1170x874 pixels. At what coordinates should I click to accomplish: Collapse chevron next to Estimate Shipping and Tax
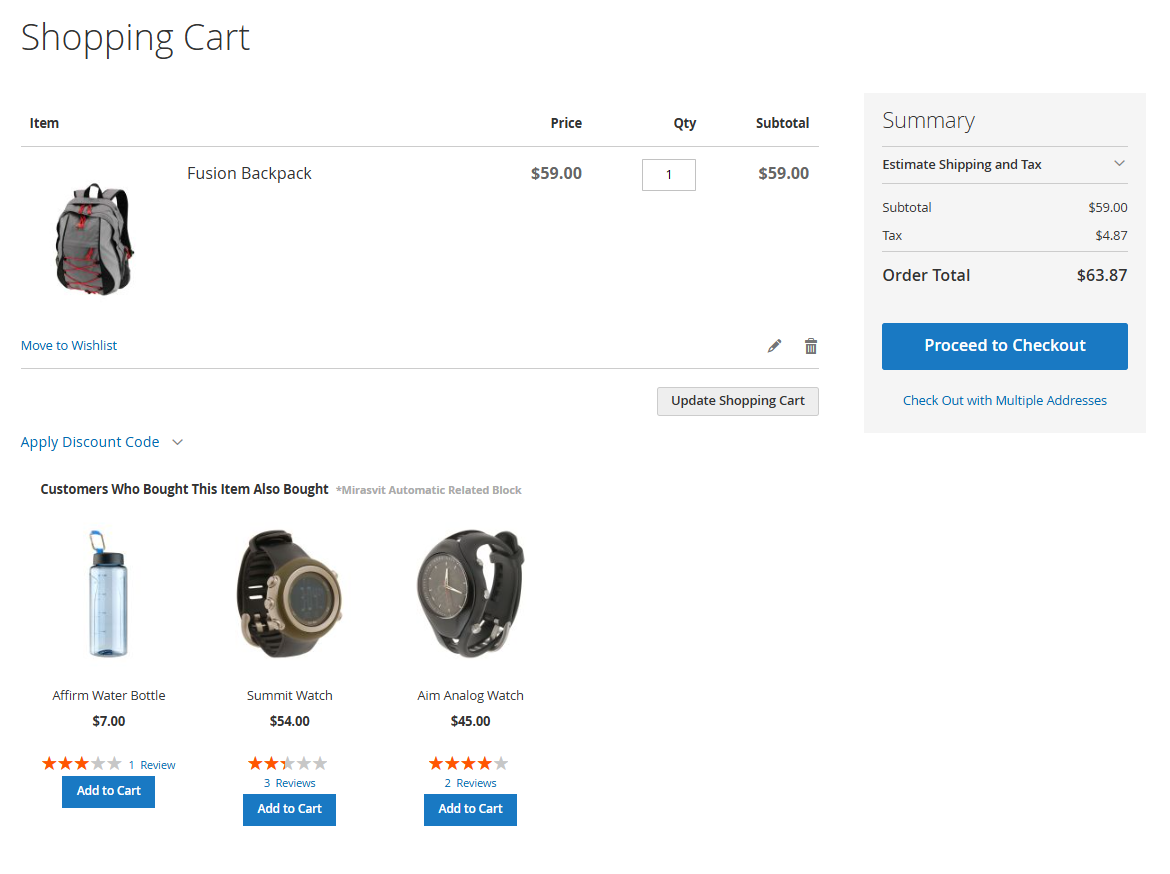click(1119, 163)
